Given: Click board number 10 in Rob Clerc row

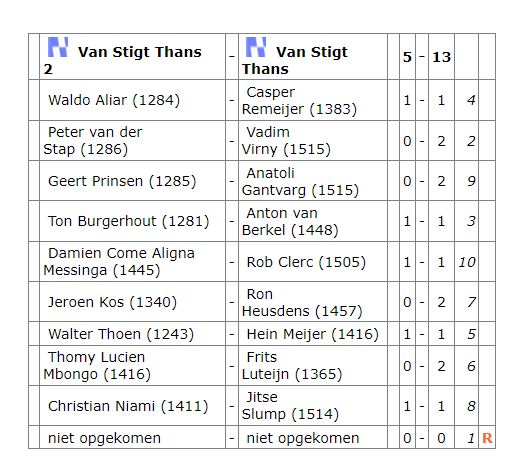Looking at the screenshot, I should tap(467, 262).
